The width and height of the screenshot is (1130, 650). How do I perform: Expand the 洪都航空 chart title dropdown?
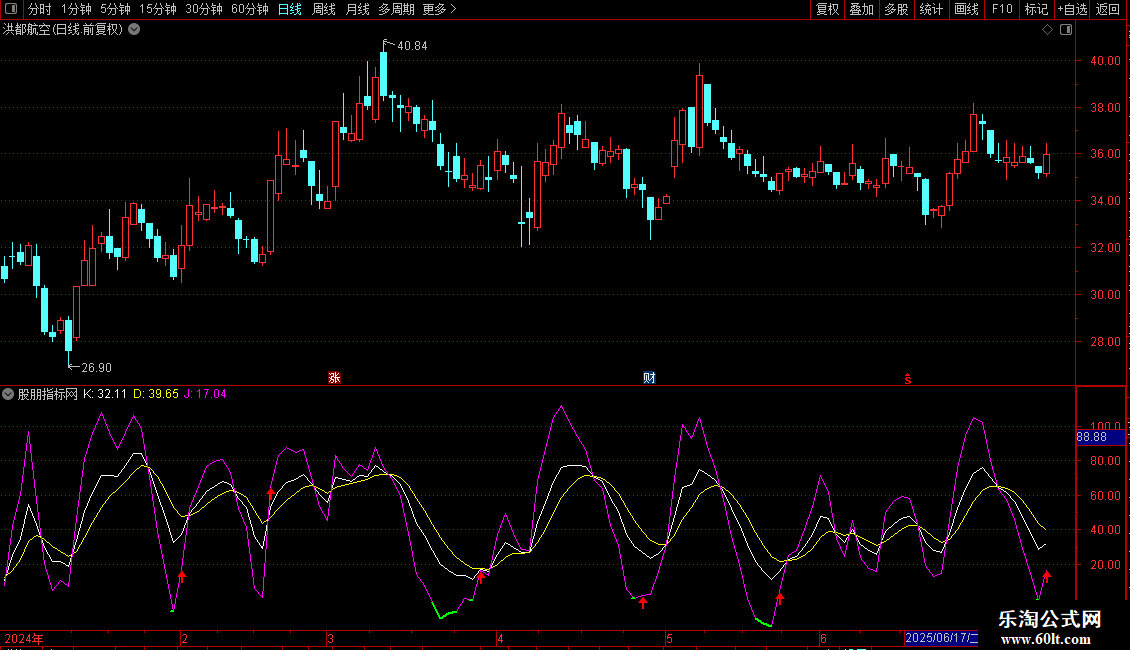point(135,30)
